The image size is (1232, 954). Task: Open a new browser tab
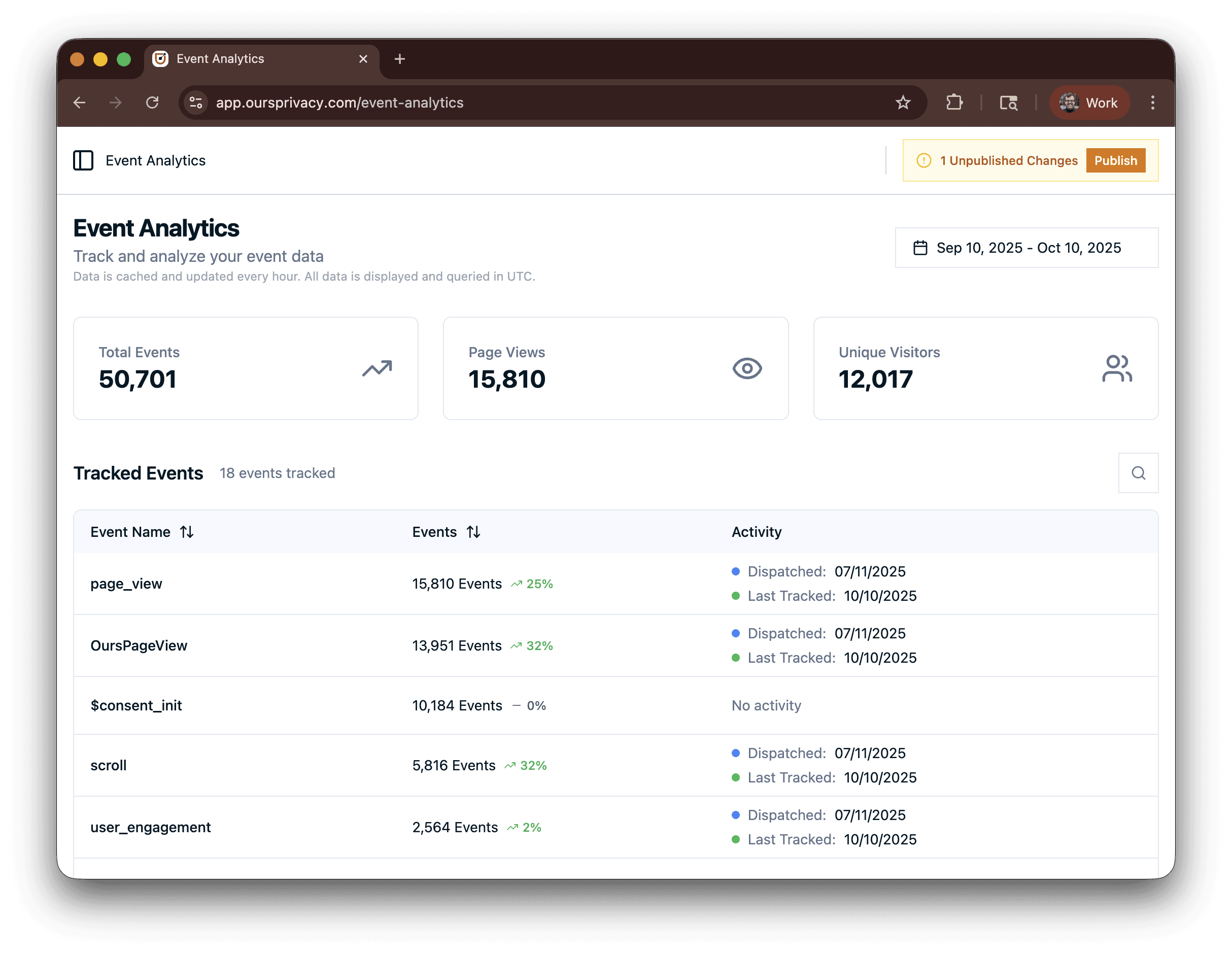pyautogui.click(x=399, y=59)
